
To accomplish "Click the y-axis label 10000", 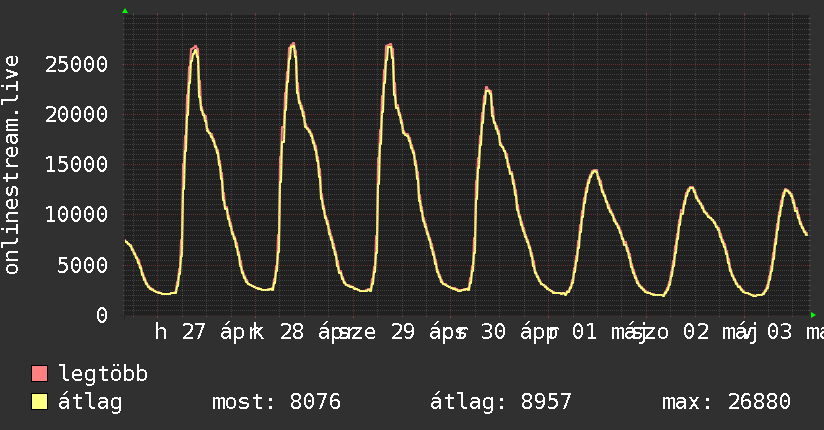I will [x=76, y=214].
